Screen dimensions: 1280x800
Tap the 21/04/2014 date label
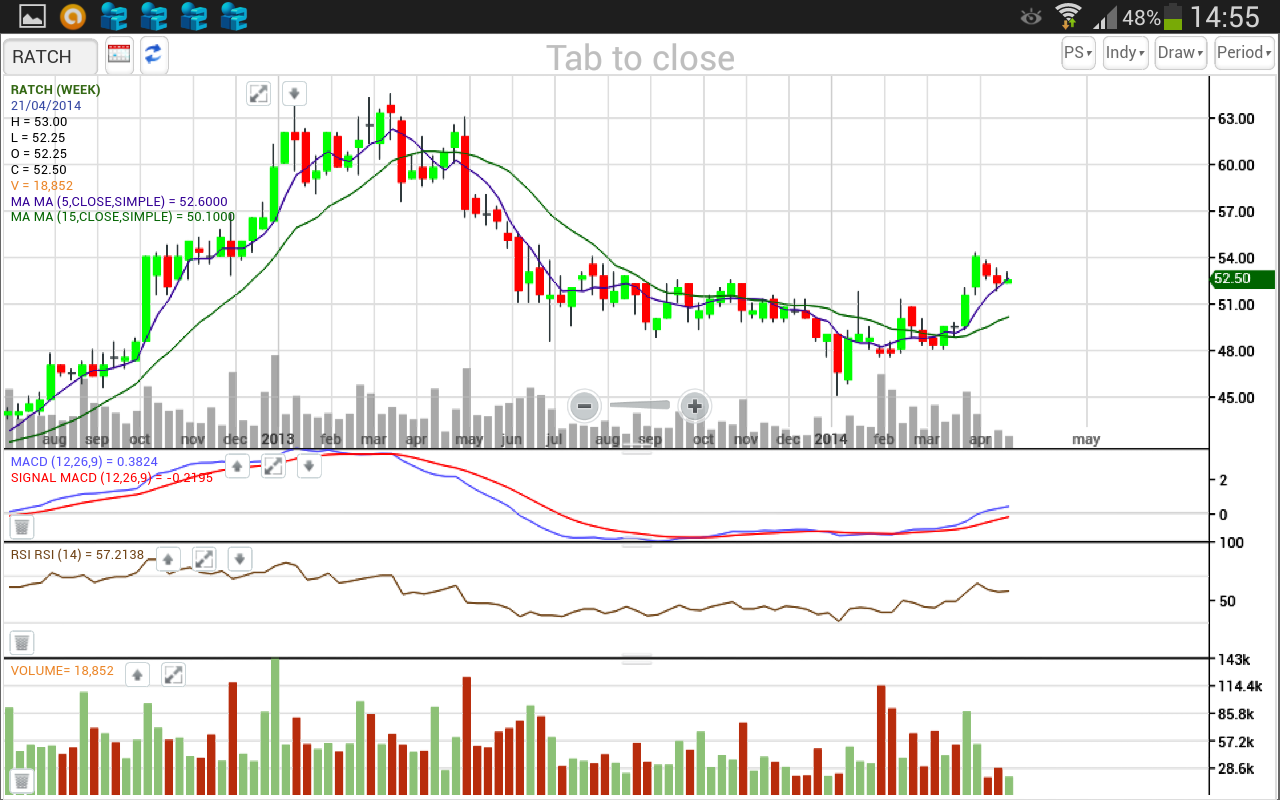46,105
